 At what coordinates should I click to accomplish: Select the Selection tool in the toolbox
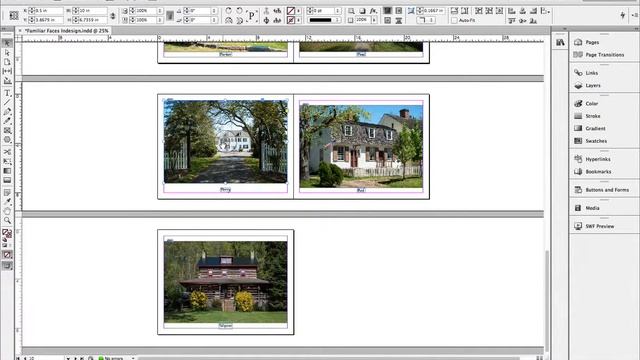(7, 43)
